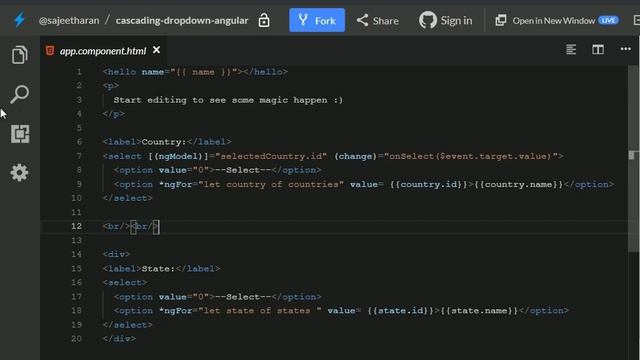
Task: Open the Files explorer sidebar icon
Action: tap(20, 55)
